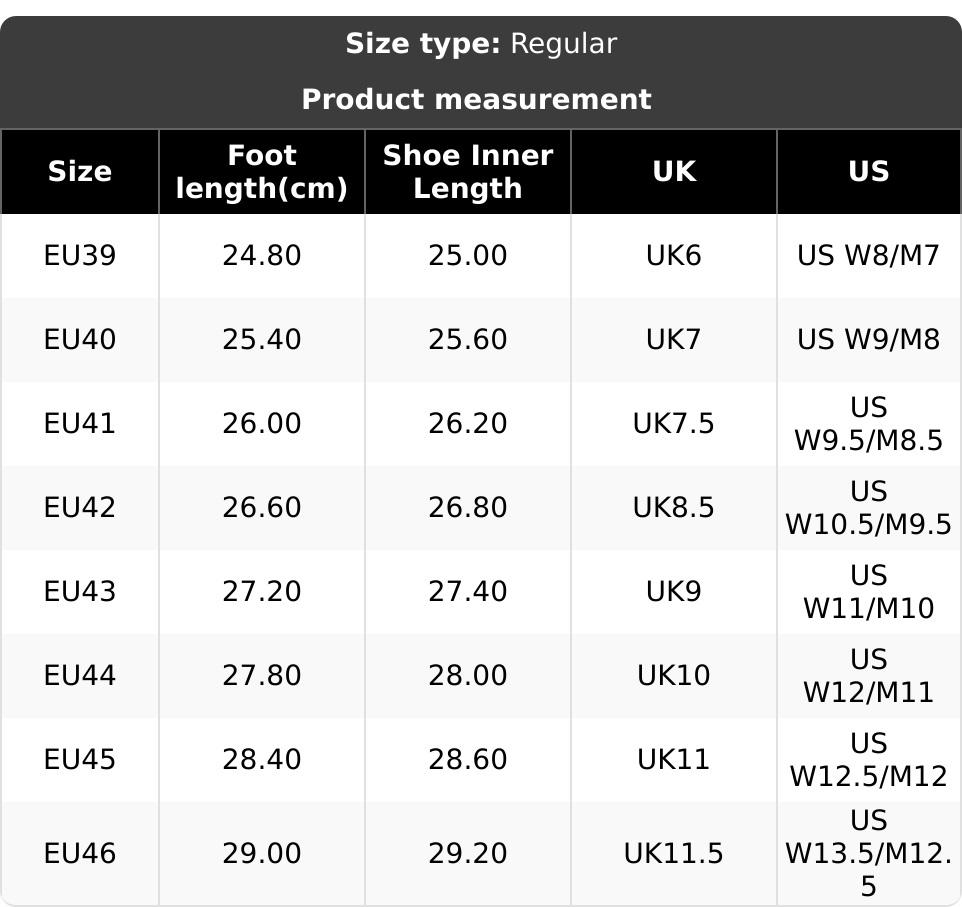Screen dimensions: 962x907
Task: Click the US W8/M7 cell
Action: tap(868, 256)
